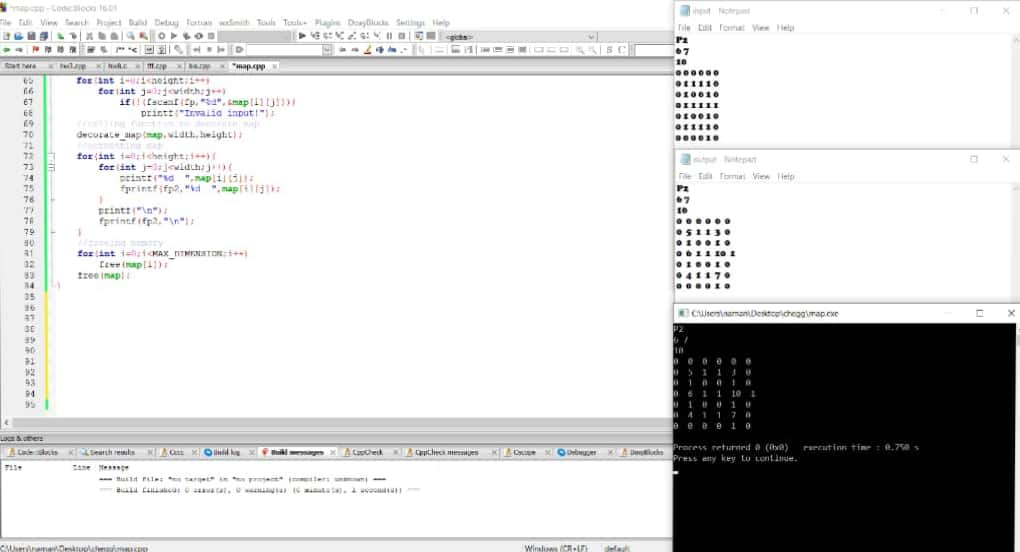Open the File menu in Code::Blocks
Screen dimensions: 1020x552
point(6,23)
